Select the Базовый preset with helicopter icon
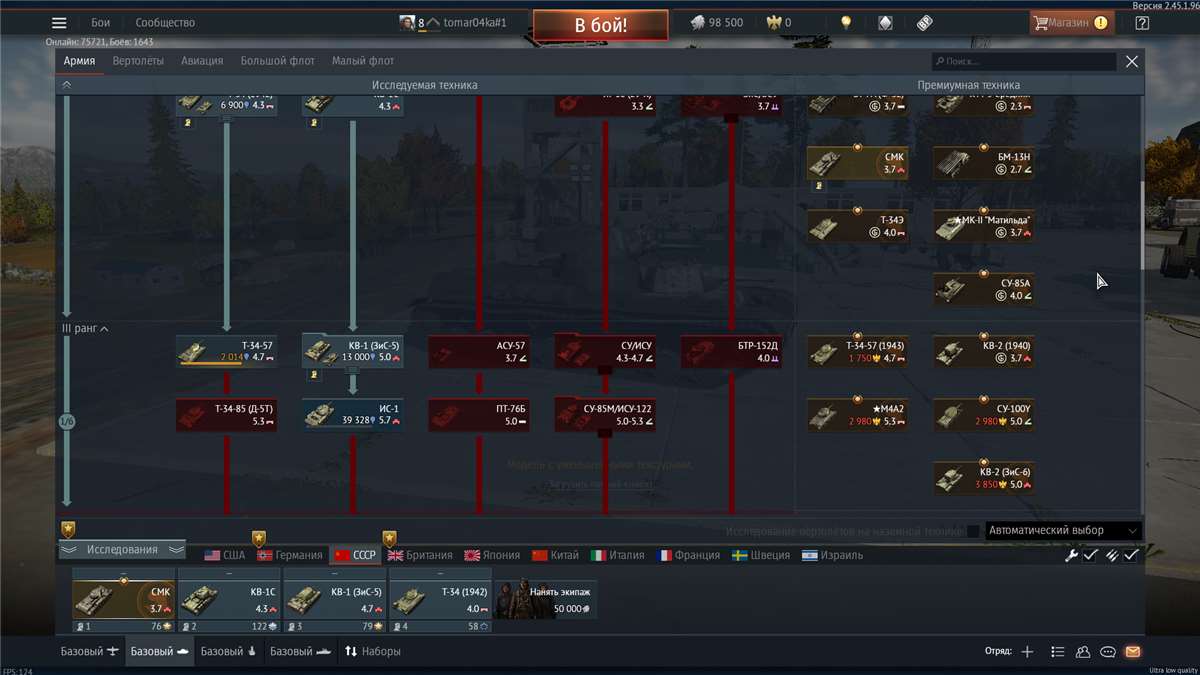Viewport: 1200px width, 675px height. [x=228, y=651]
